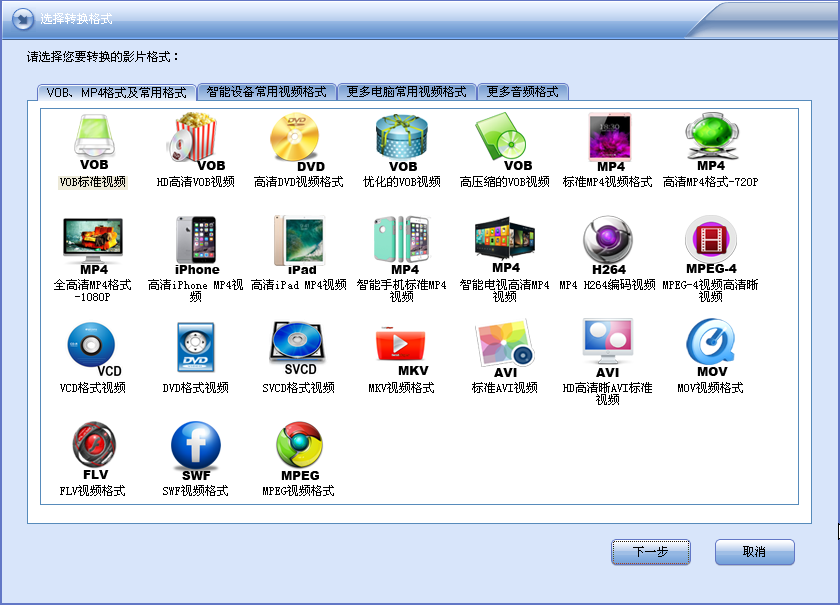Image resolution: width=840 pixels, height=605 pixels.
Task: Pick the MOV视频格式 QuickTime icon
Action: tap(711, 348)
